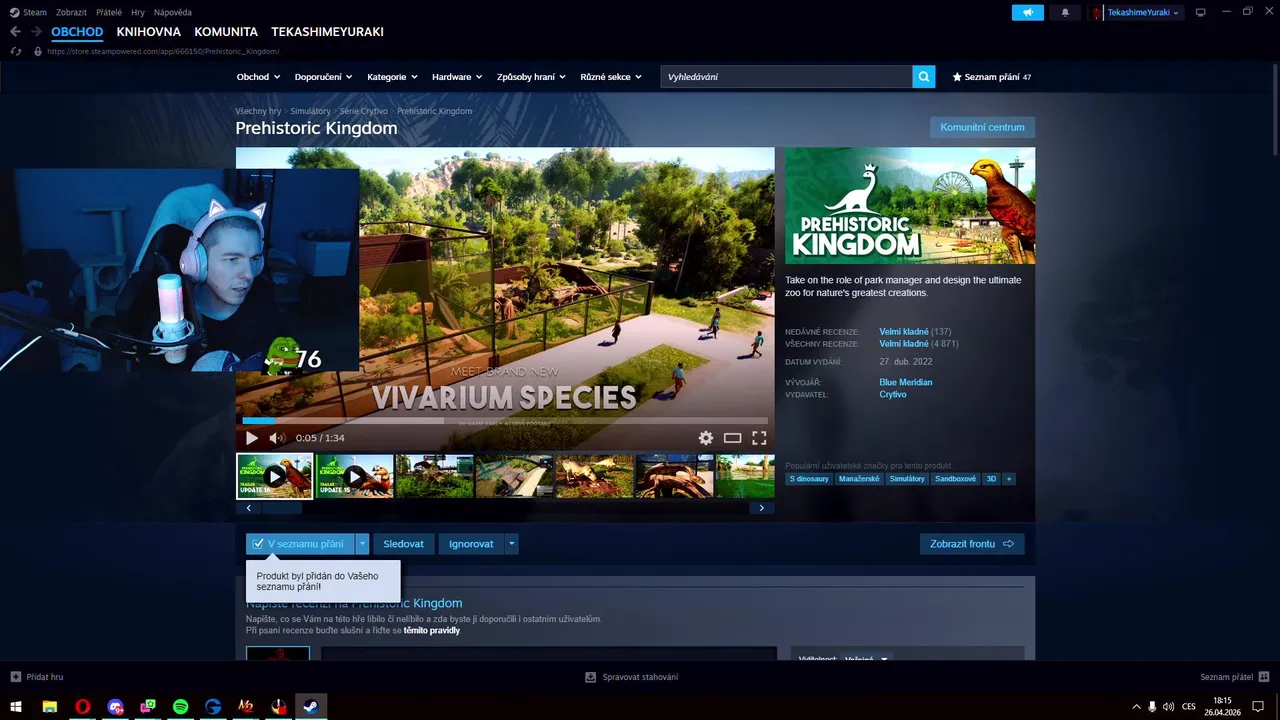Click the Logitech G Hub taskbar icon
1280x720 pixels.
(213, 707)
